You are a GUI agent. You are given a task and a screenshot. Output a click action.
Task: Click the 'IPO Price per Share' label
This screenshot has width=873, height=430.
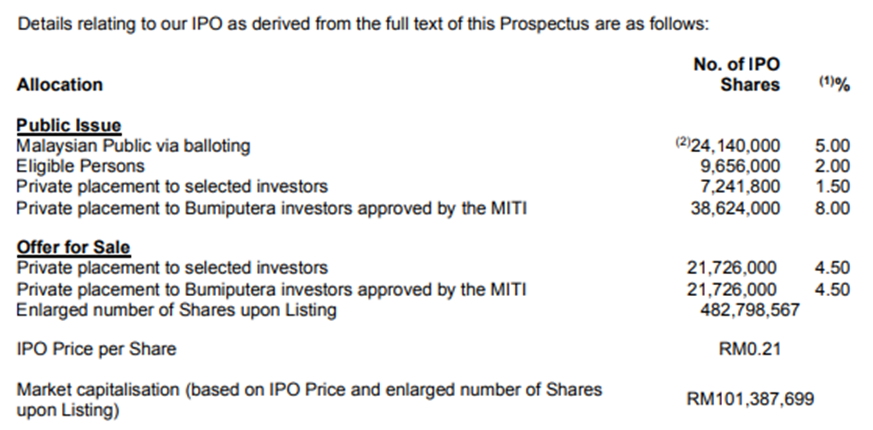coord(97,349)
